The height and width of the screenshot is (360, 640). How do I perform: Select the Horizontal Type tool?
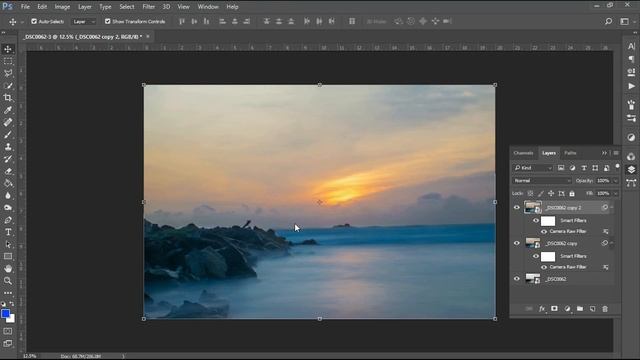click(x=8, y=232)
